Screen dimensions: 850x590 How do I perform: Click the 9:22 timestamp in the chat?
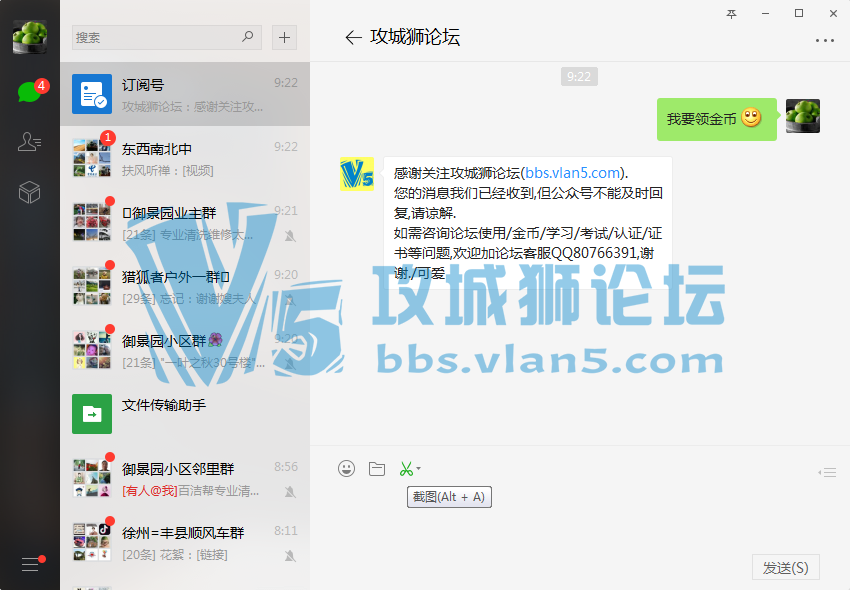coord(579,76)
